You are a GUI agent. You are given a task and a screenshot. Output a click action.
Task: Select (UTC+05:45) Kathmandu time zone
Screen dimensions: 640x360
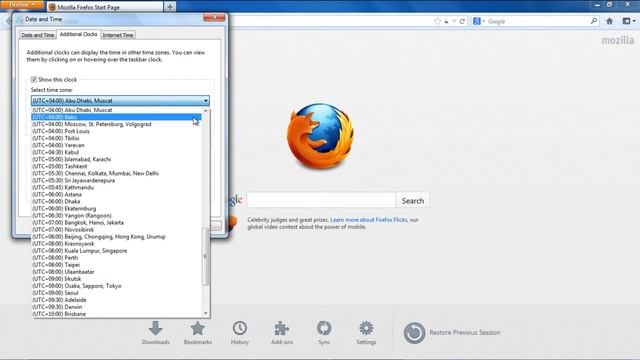(x=116, y=187)
